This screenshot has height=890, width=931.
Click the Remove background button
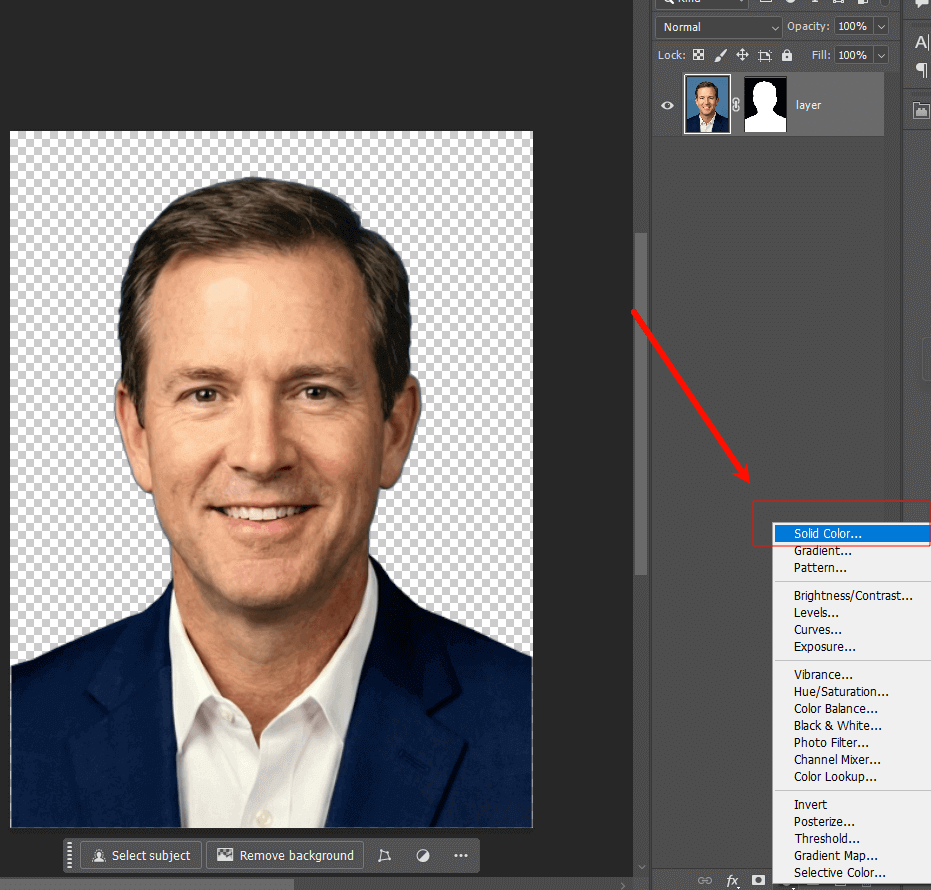click(x=284, y=855)
